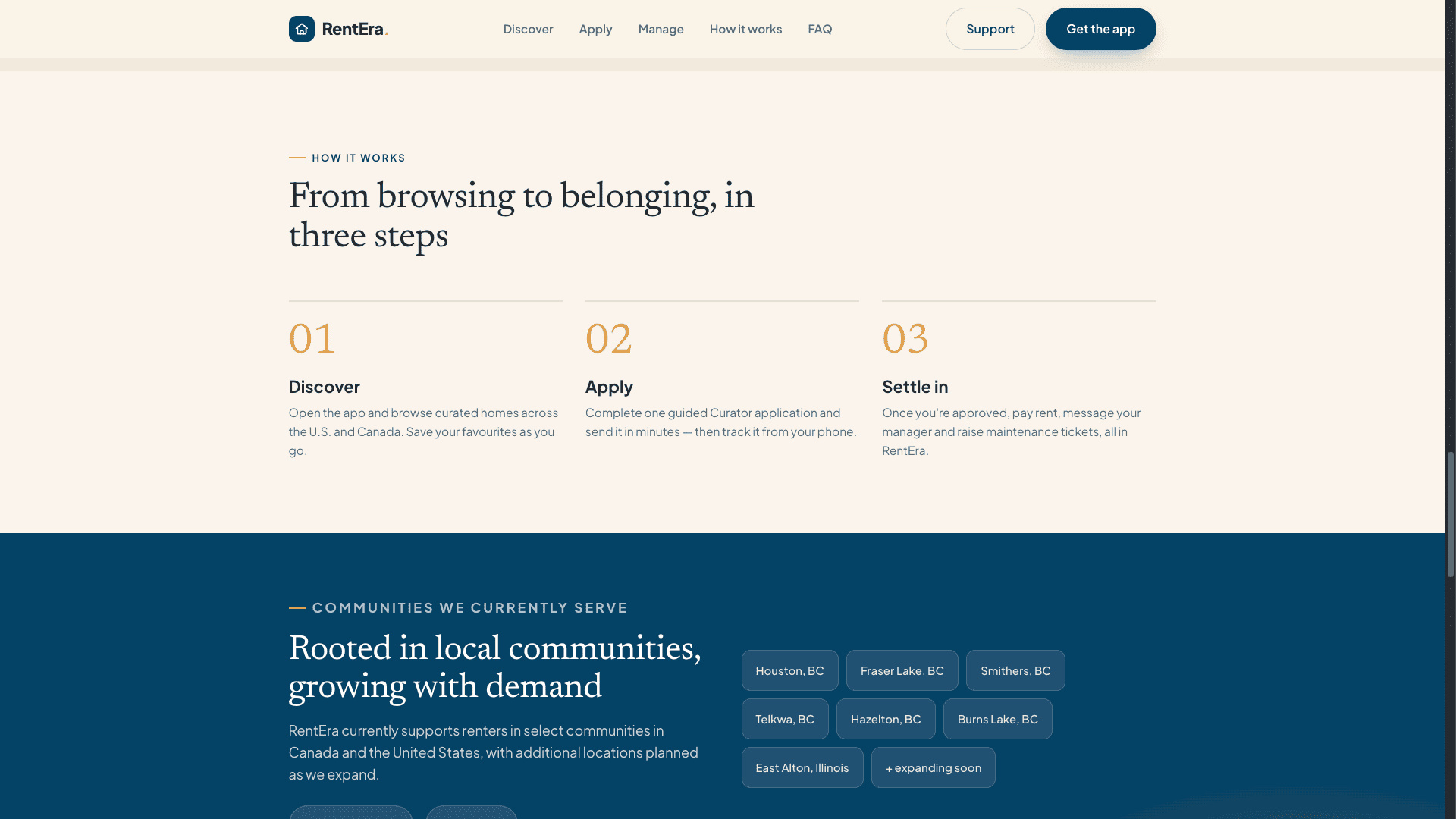Click the text Open the app and browse

423,431
